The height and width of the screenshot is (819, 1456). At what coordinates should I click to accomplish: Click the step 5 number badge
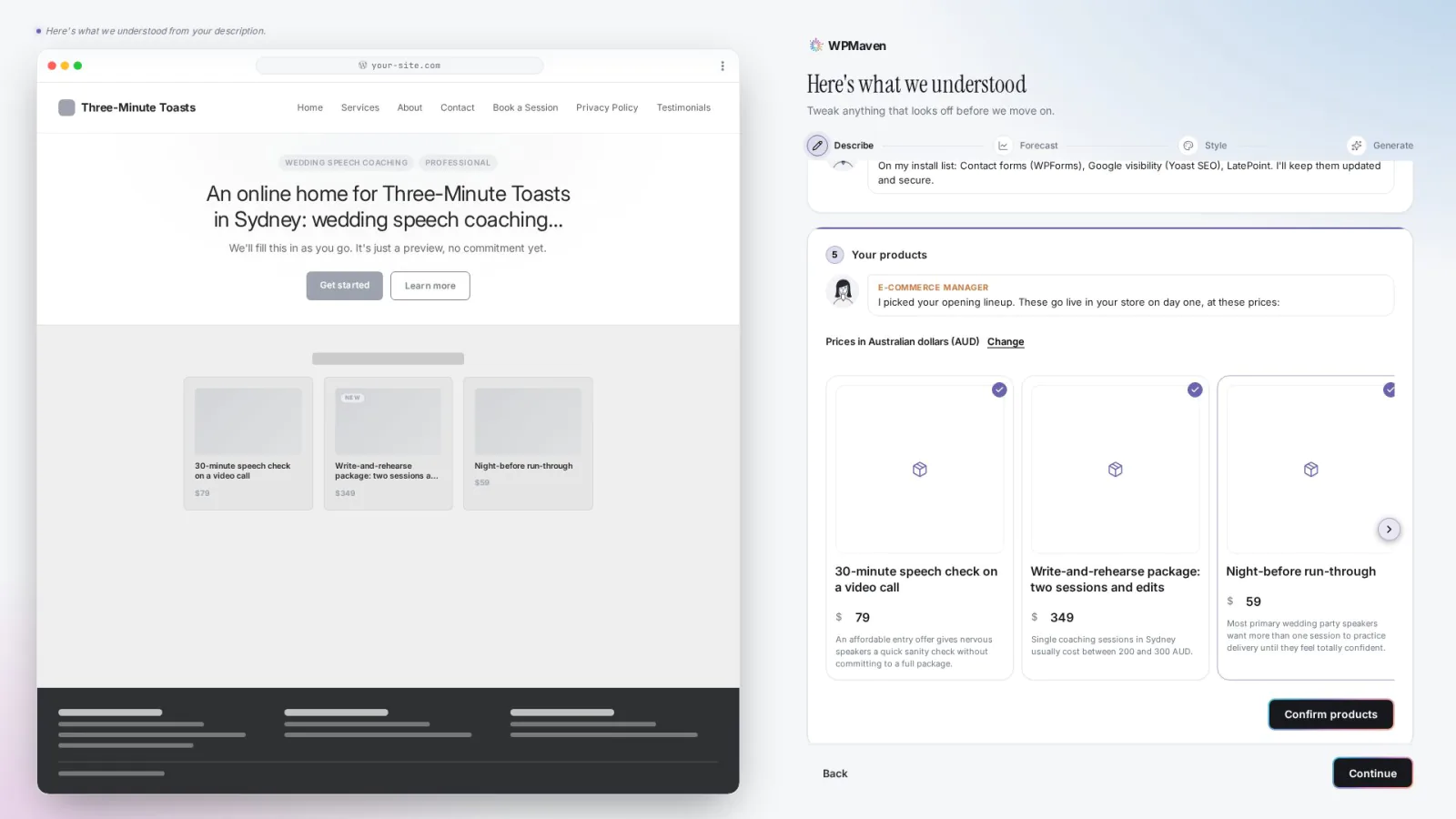[x=834, y=255]
